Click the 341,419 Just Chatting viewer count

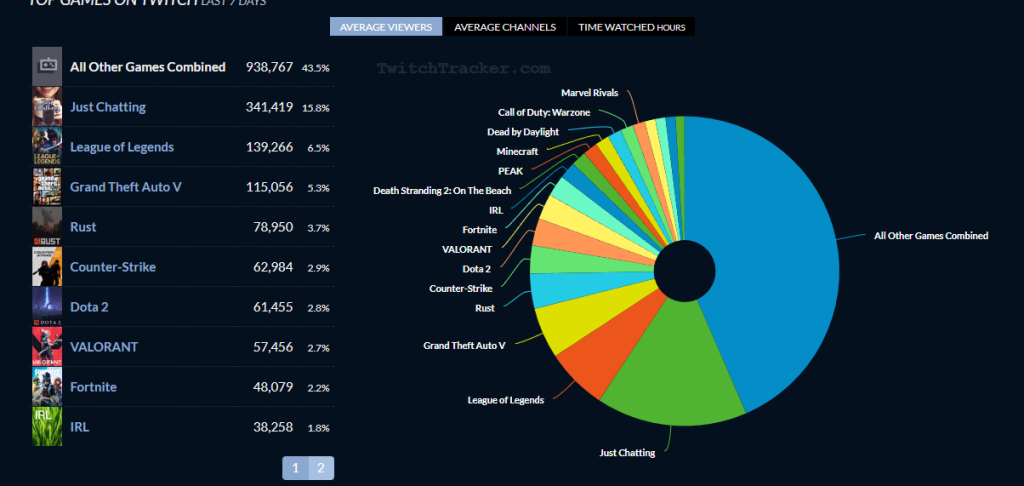point(269,107)
